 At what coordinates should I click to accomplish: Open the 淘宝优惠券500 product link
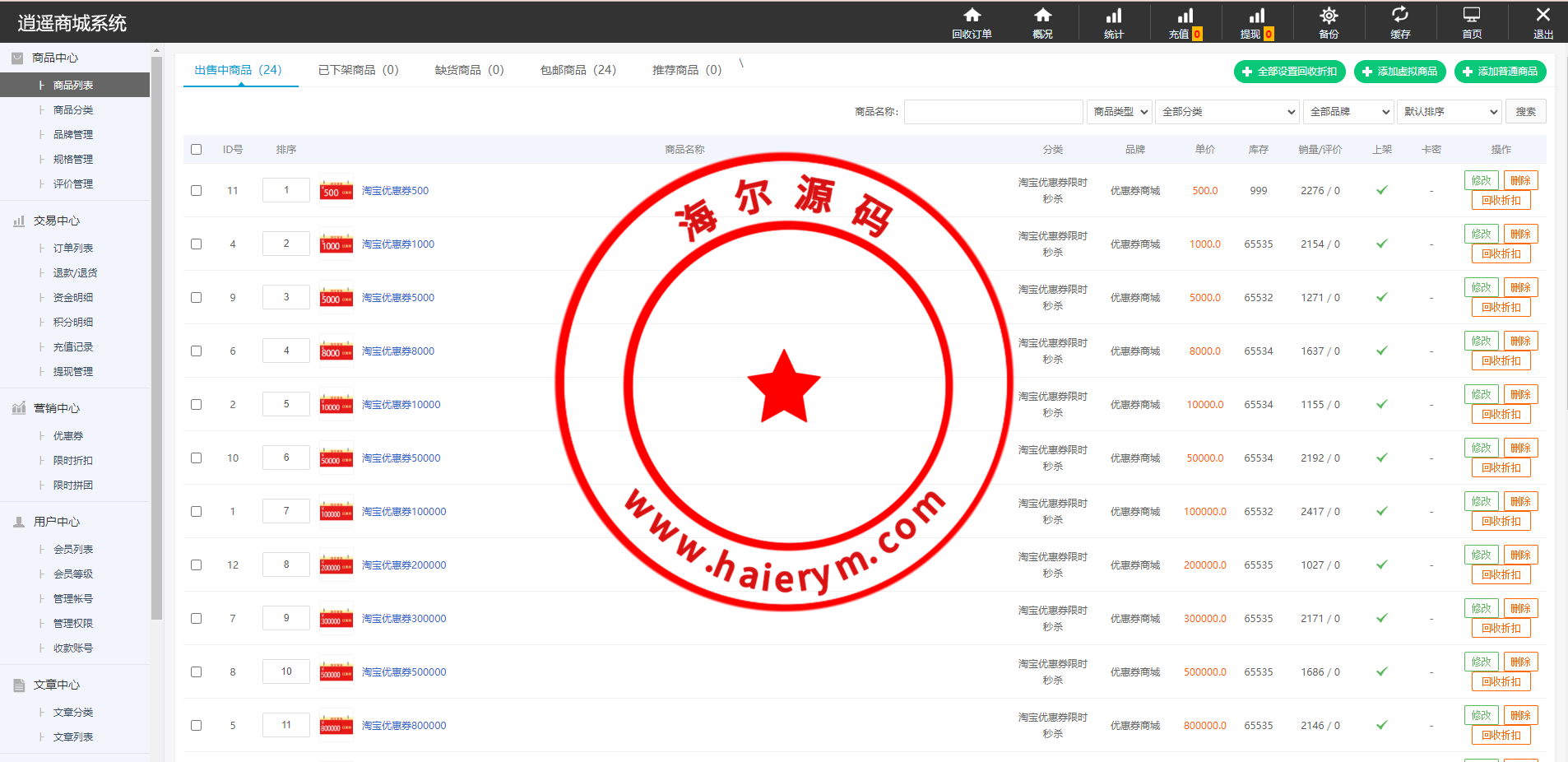[394, 190]
